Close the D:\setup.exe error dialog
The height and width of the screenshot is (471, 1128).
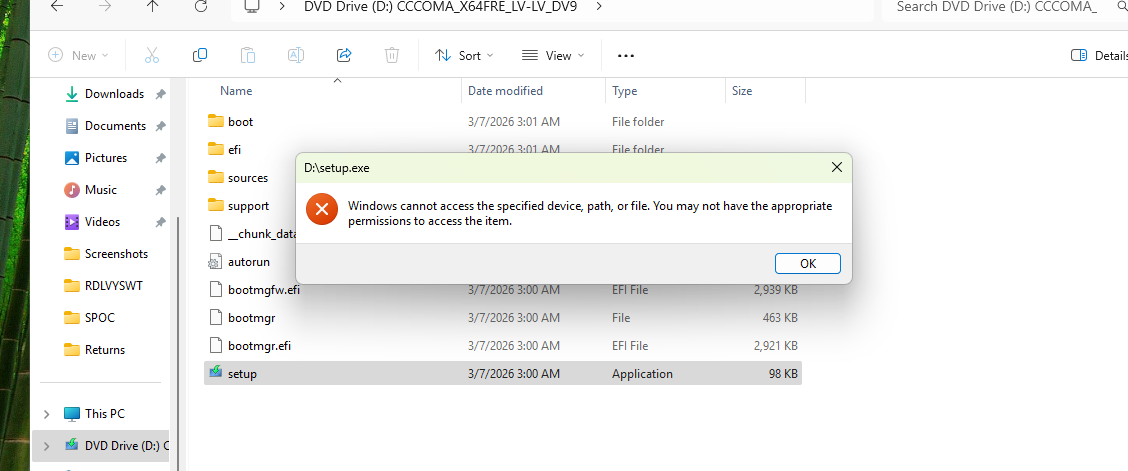pos(836,168)
